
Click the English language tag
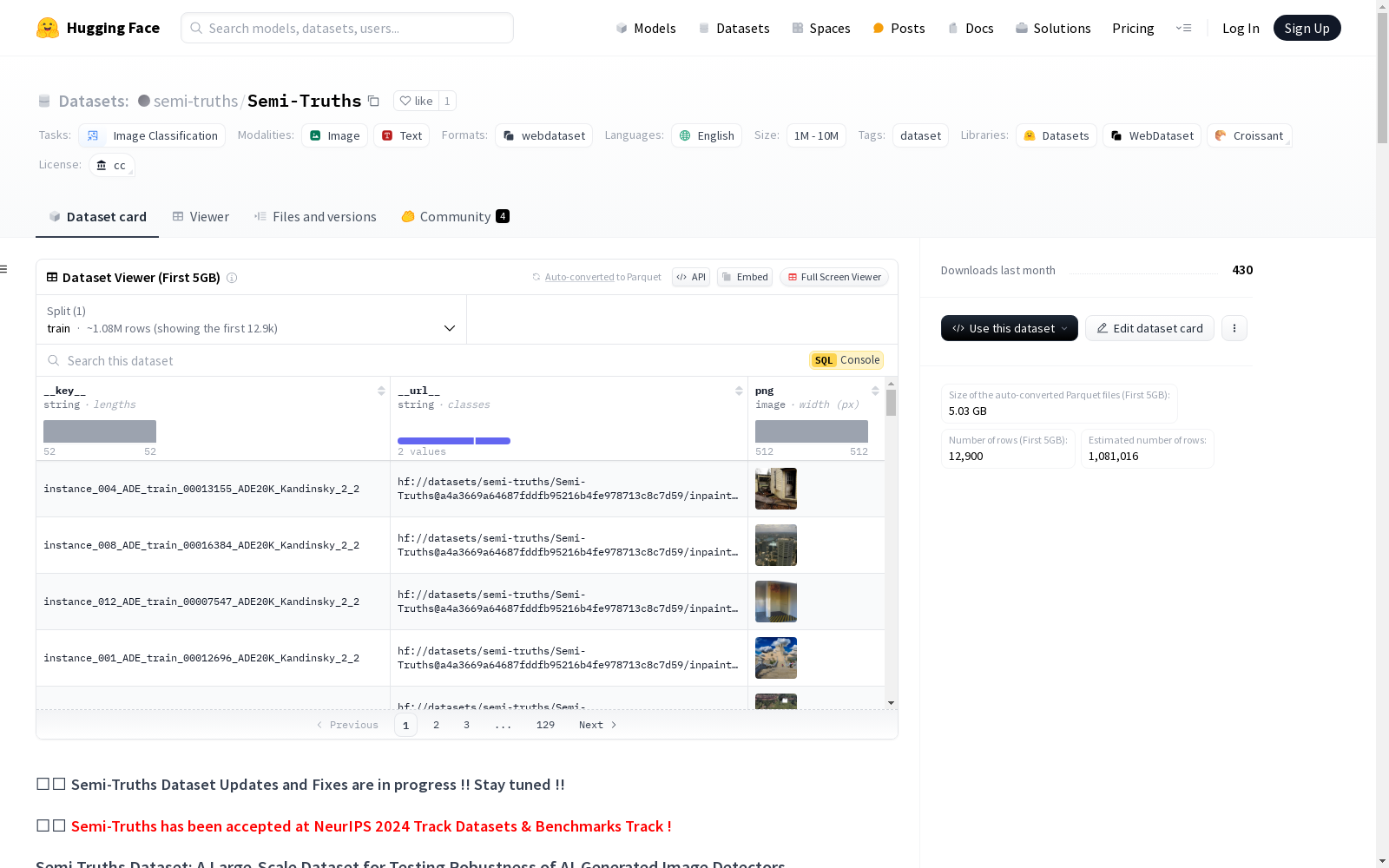click(707, 135)
